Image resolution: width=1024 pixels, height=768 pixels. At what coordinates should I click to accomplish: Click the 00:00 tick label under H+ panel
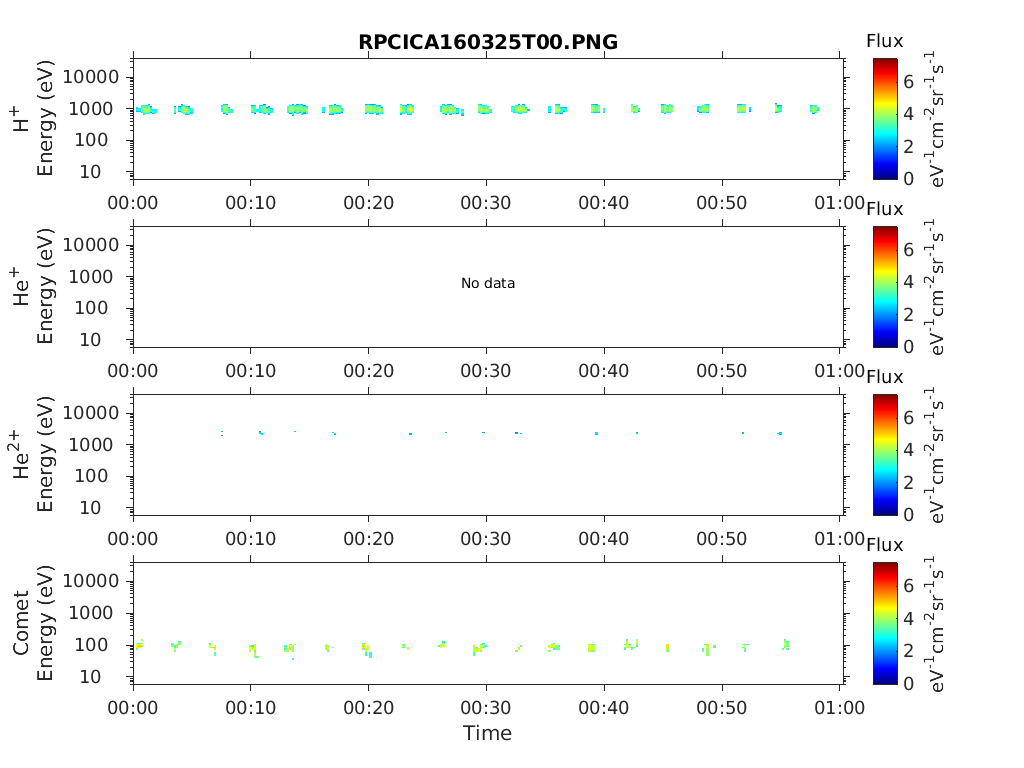(x=133, y=203)
